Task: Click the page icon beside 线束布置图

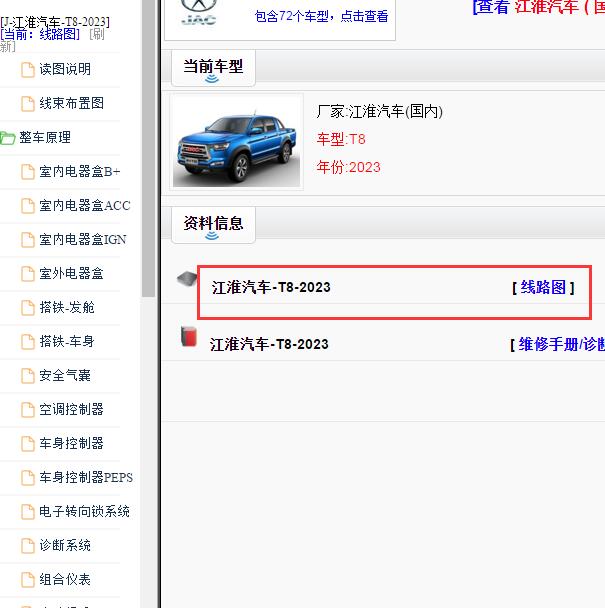Action: 28,104
